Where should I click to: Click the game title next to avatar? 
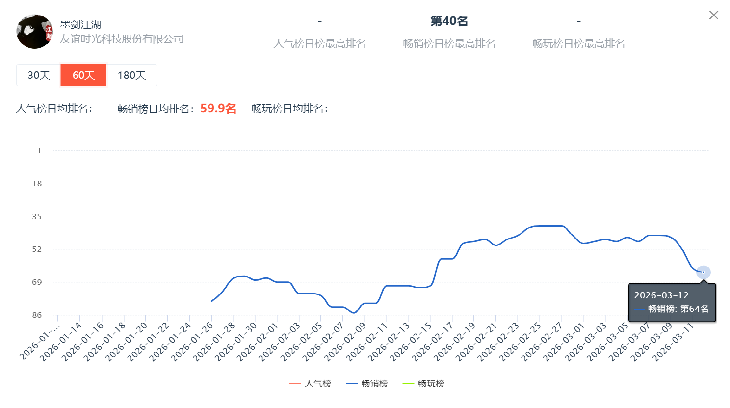pyautogui.click(x=87, y=22)
